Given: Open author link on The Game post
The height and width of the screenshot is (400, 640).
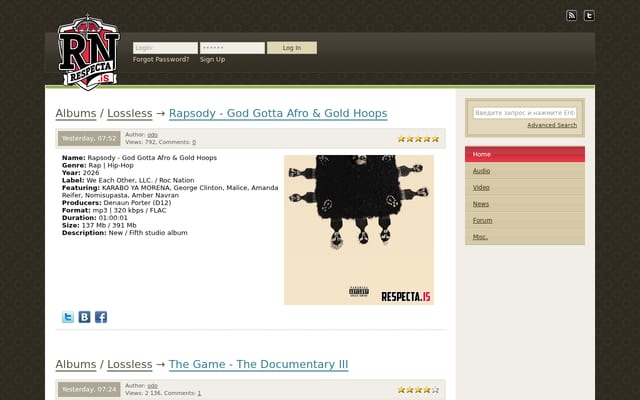Looking at the screenshot, I should point(152,386).
